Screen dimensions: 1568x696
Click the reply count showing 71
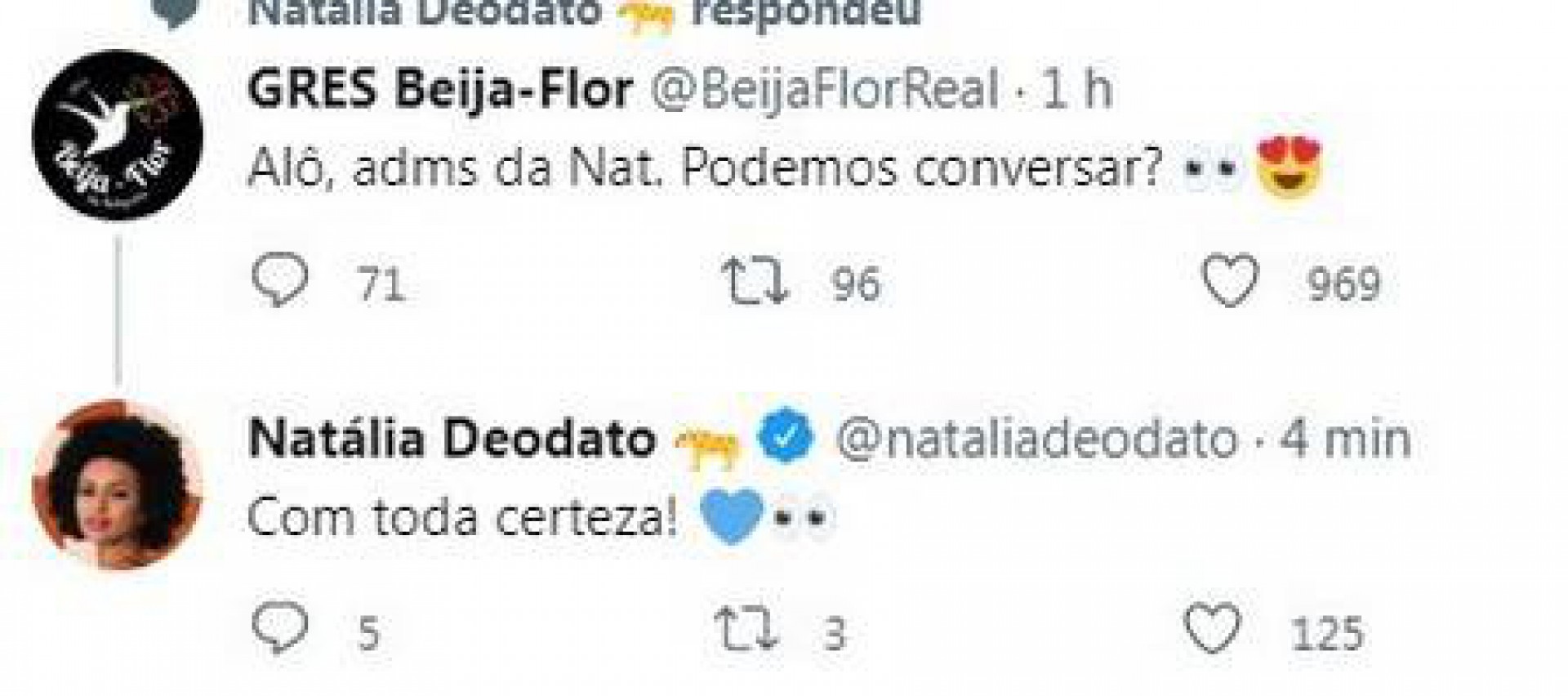[384, 282]
